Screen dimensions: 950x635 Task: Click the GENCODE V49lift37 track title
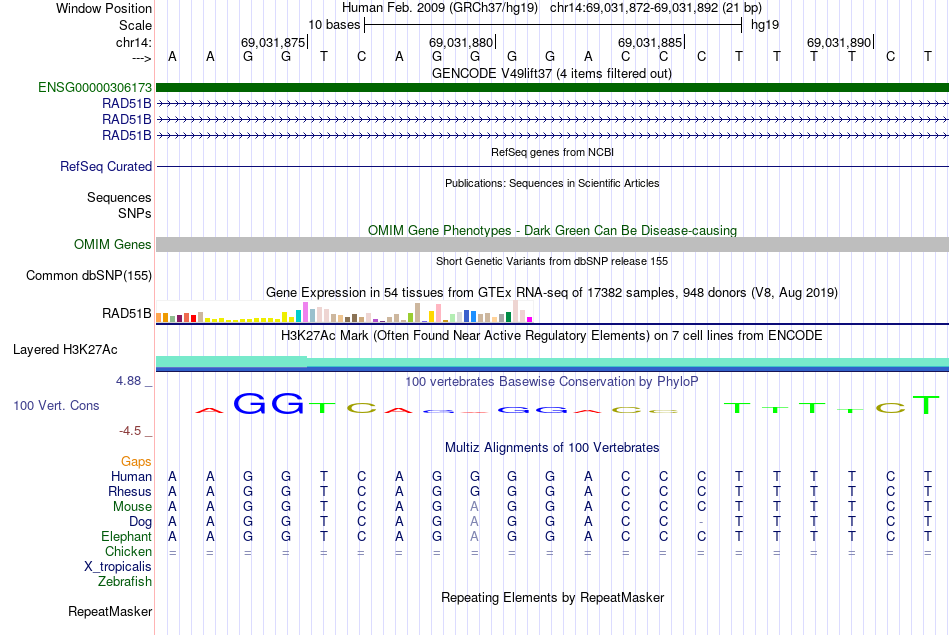tap(552, 73)
